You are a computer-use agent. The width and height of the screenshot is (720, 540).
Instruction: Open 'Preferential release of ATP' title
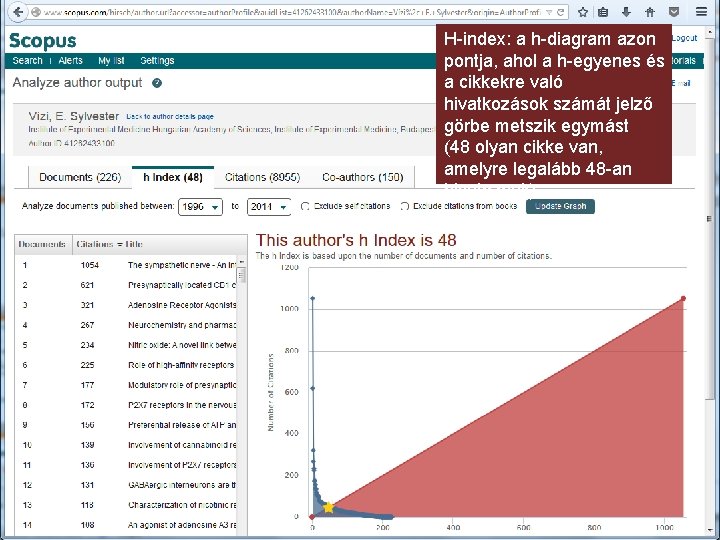[182, 425]
